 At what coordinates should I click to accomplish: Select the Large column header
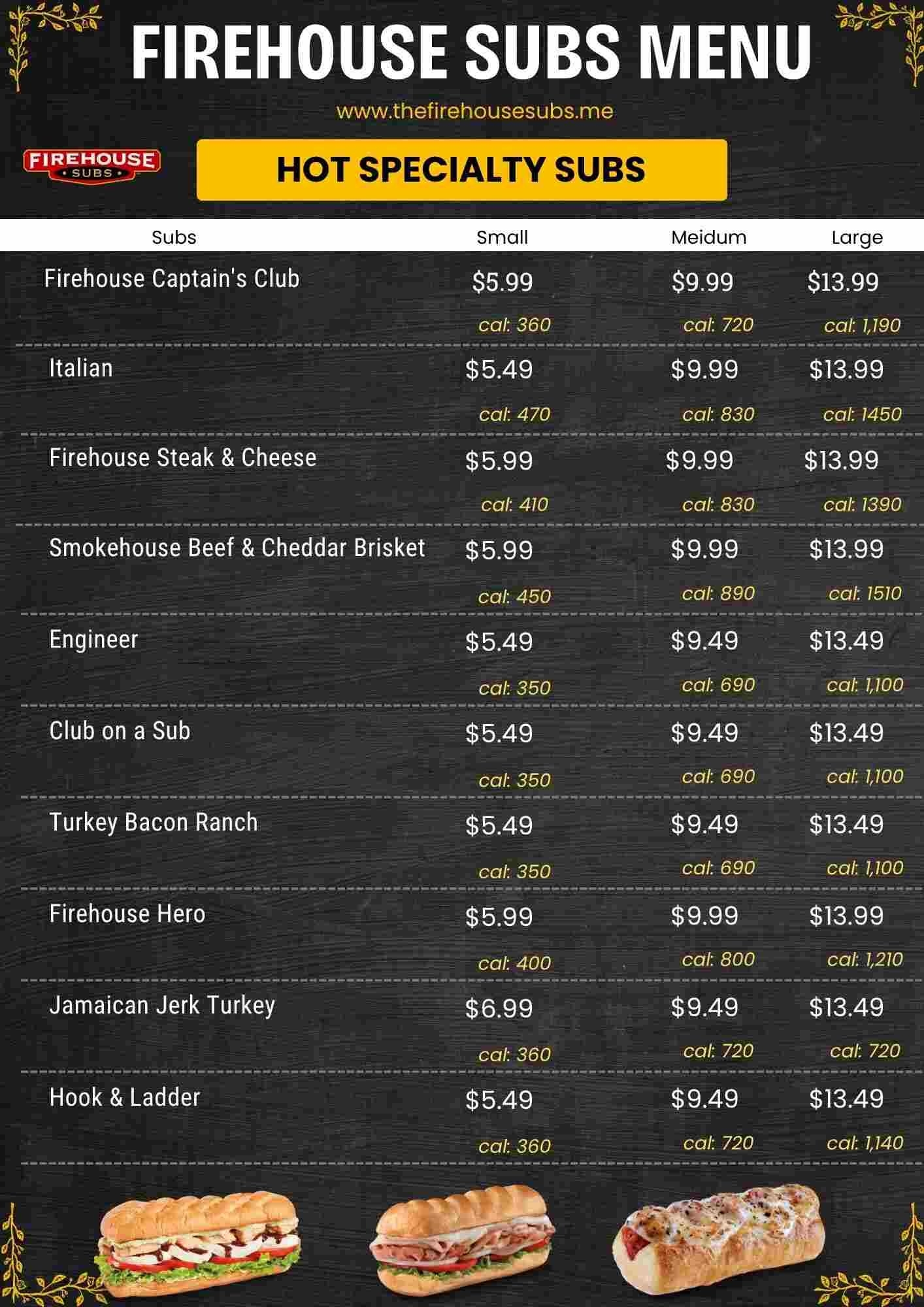pos(857,237)
